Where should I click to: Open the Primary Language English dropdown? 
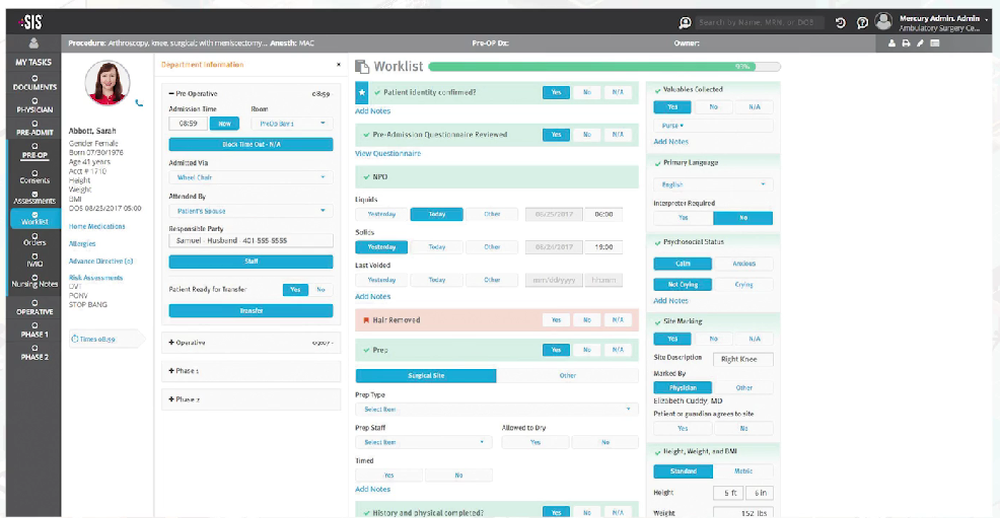pyautogui.click(x=713, y=184)
